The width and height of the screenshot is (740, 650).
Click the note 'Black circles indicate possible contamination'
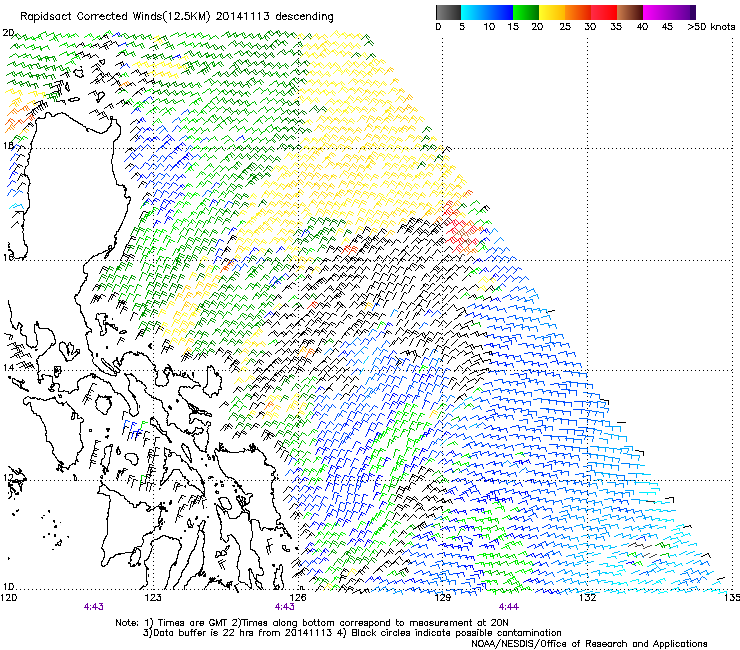tap(456, 633)
